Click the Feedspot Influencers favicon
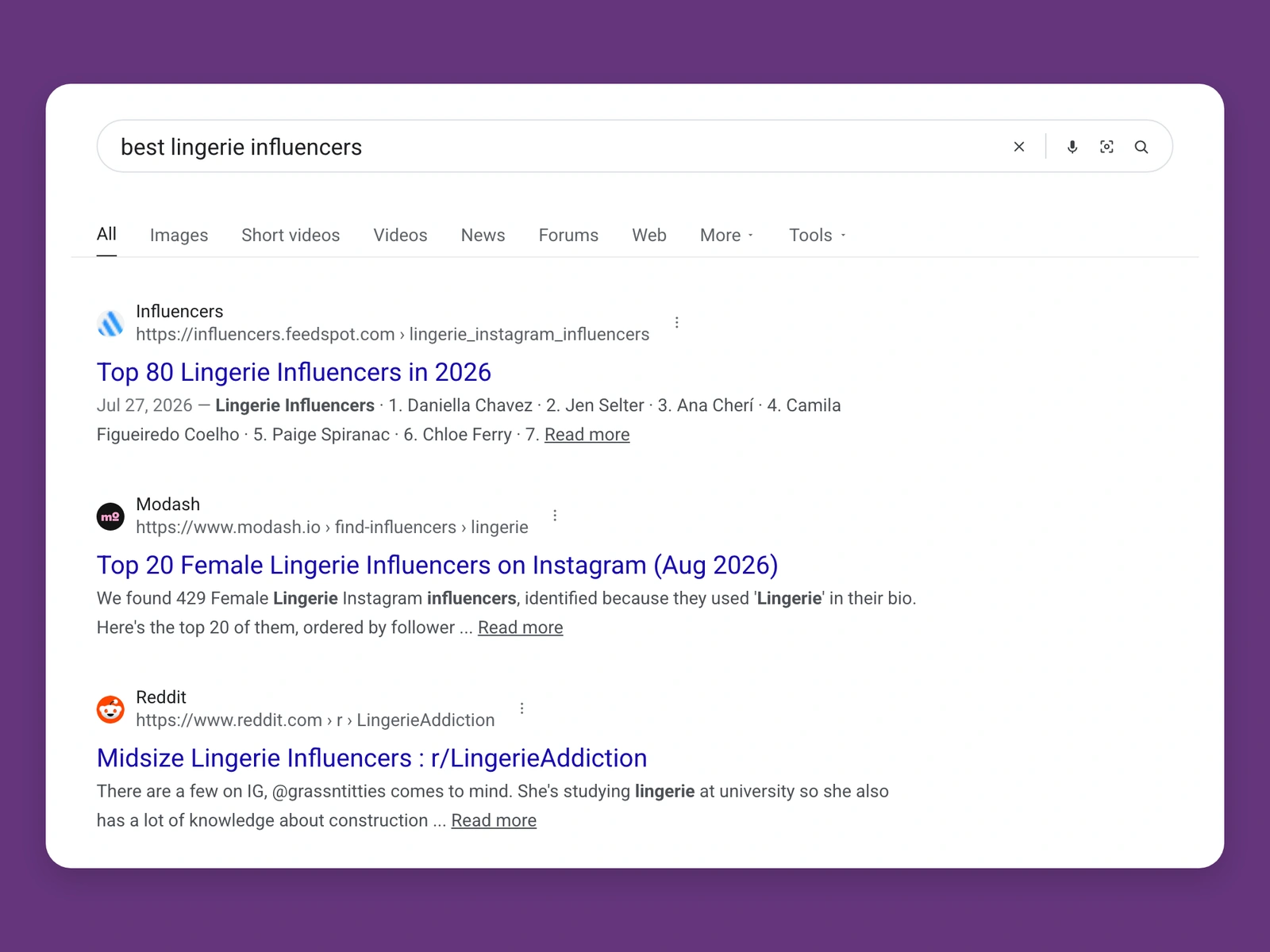 [110, 323]
